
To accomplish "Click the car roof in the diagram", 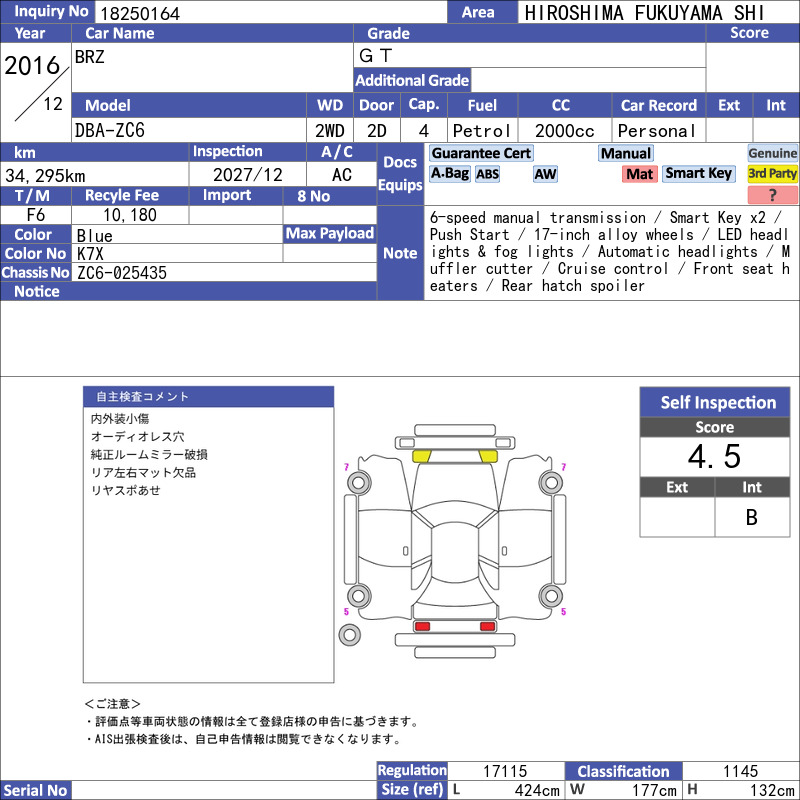I will click(x=455, y=552).
